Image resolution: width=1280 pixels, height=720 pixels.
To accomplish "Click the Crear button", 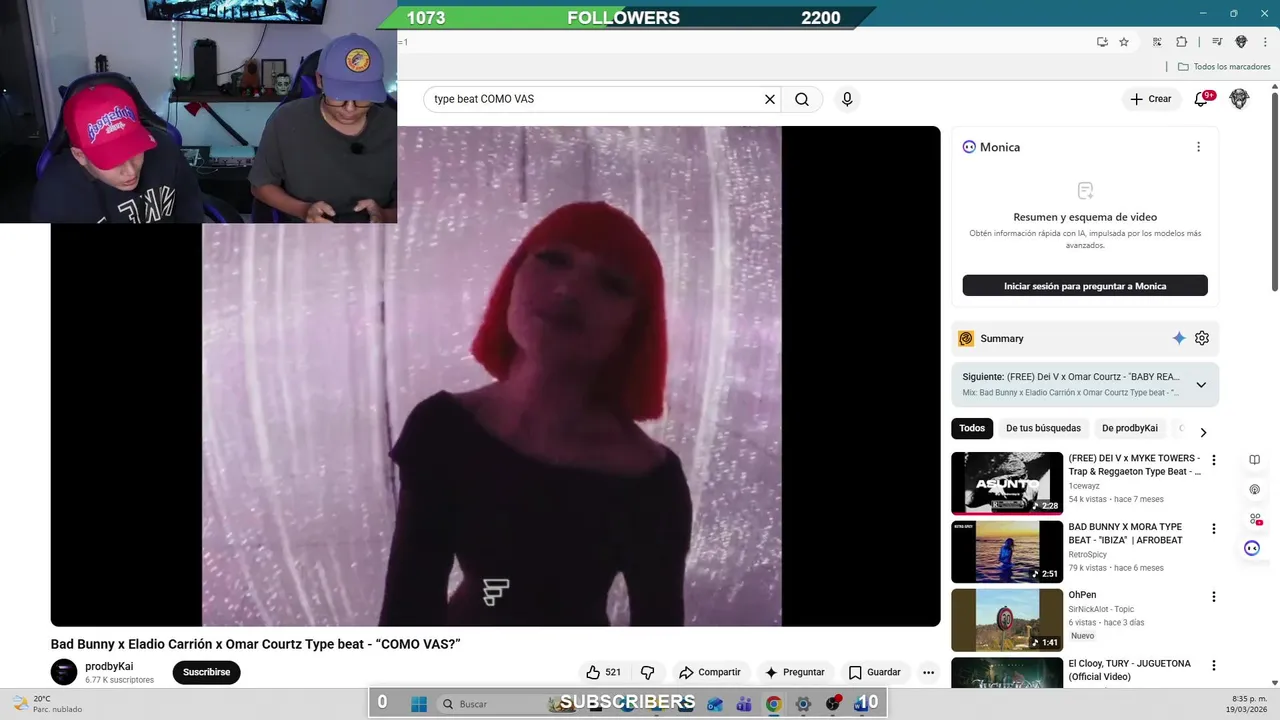I will click(1150, 99).
